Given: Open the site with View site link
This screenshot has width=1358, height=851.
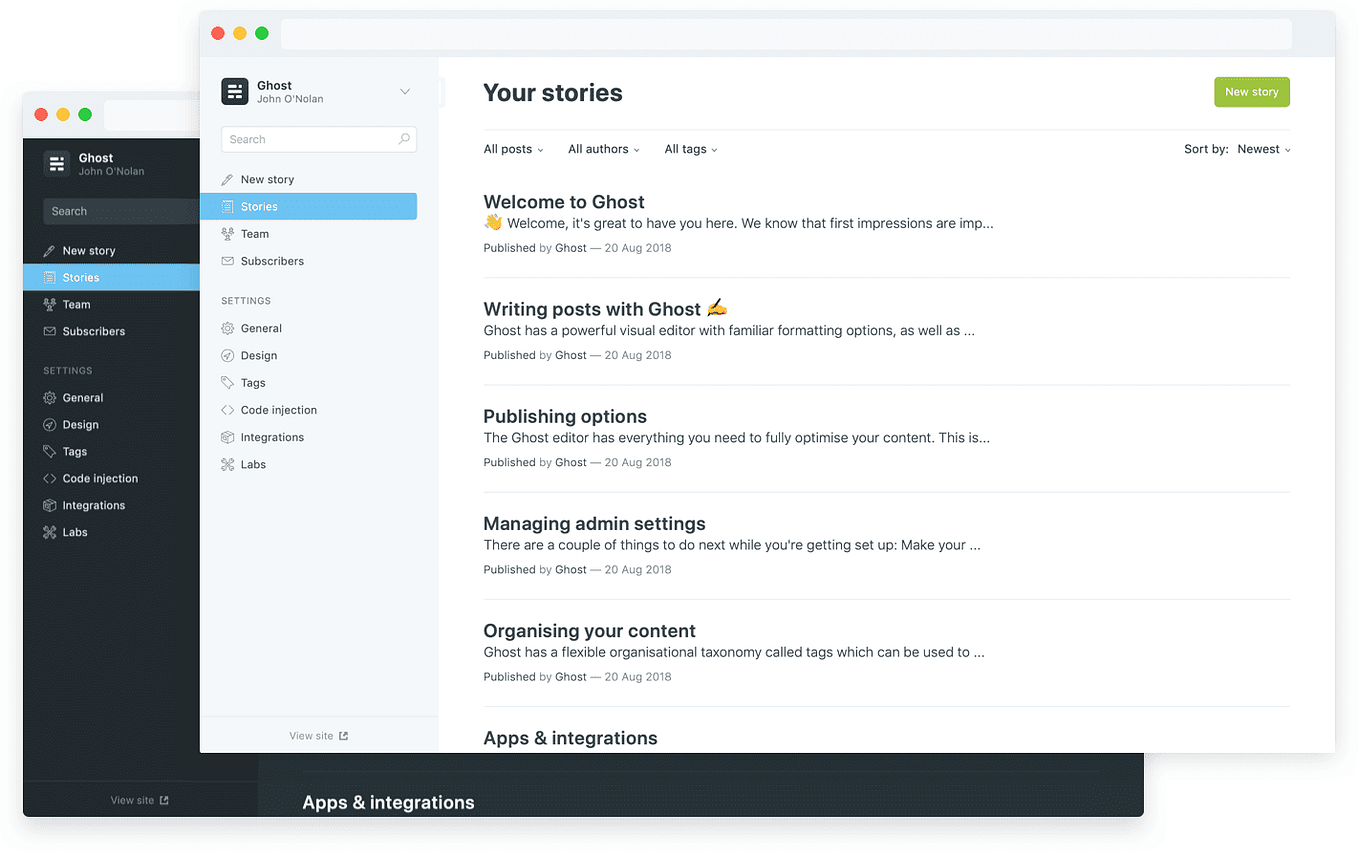Looking at the screenshot, I should click(x=318, y=735).
